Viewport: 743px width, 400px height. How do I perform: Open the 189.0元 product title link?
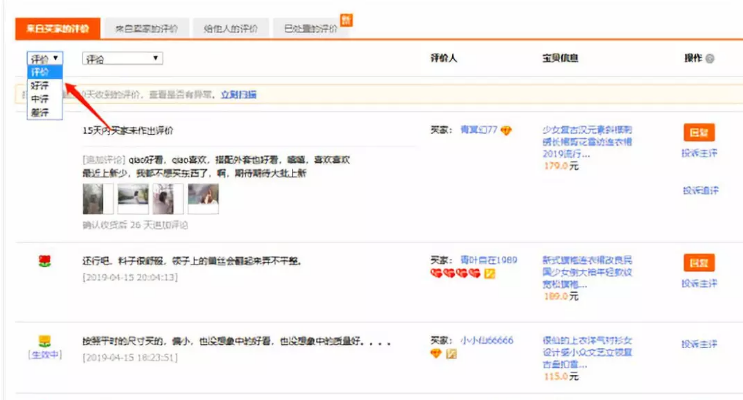tap(587, 272)
